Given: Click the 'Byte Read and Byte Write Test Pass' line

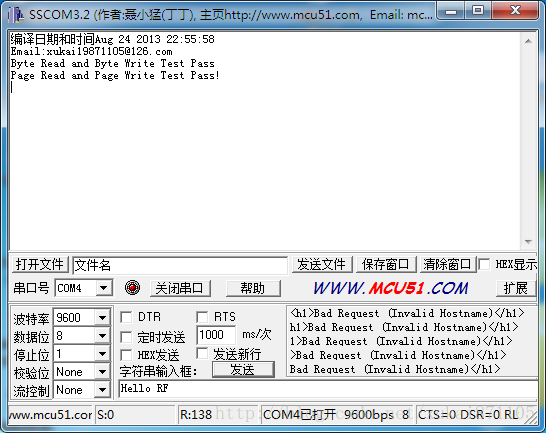Looking at the screenshot, I should tap(112, 63).
